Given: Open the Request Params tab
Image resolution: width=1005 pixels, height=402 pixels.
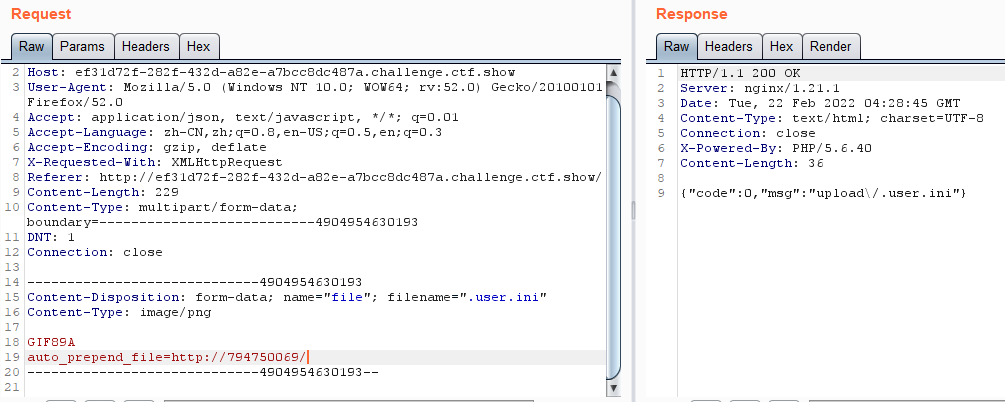Looking at the screenshot, I should pos(83,47).
